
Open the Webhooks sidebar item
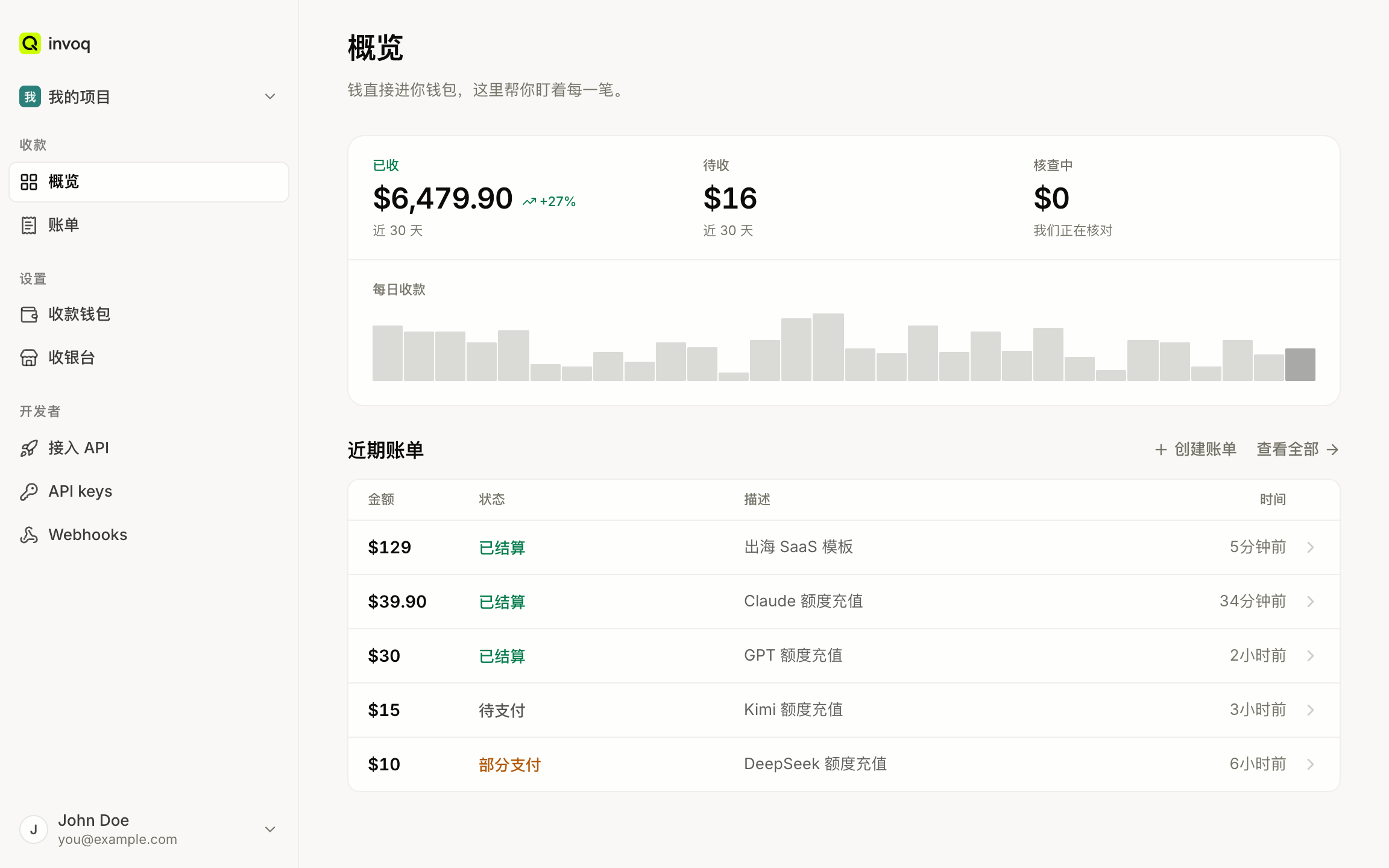click(x=149, y=535)
